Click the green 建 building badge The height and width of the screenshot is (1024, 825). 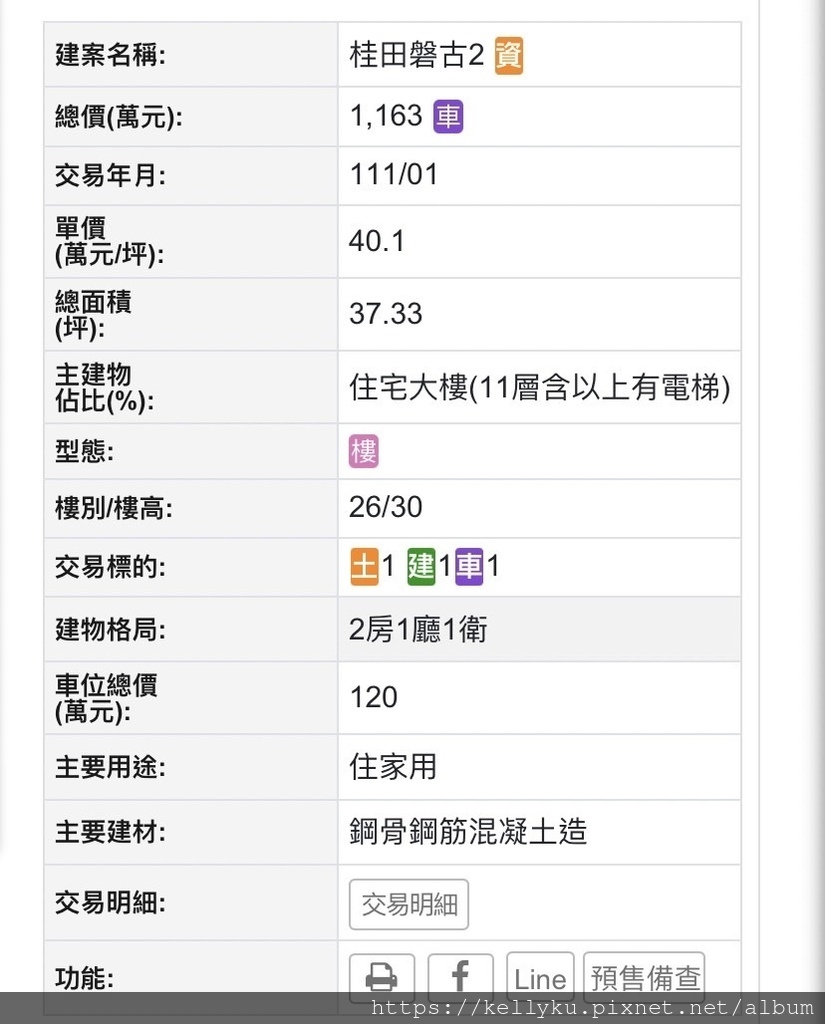pos(421,567)
